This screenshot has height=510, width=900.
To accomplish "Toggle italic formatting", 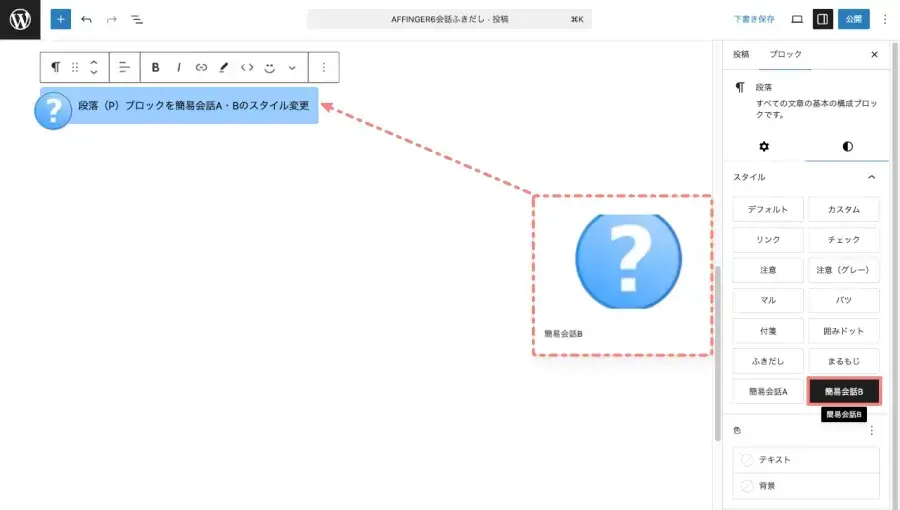I will click(x=179, y=67).
